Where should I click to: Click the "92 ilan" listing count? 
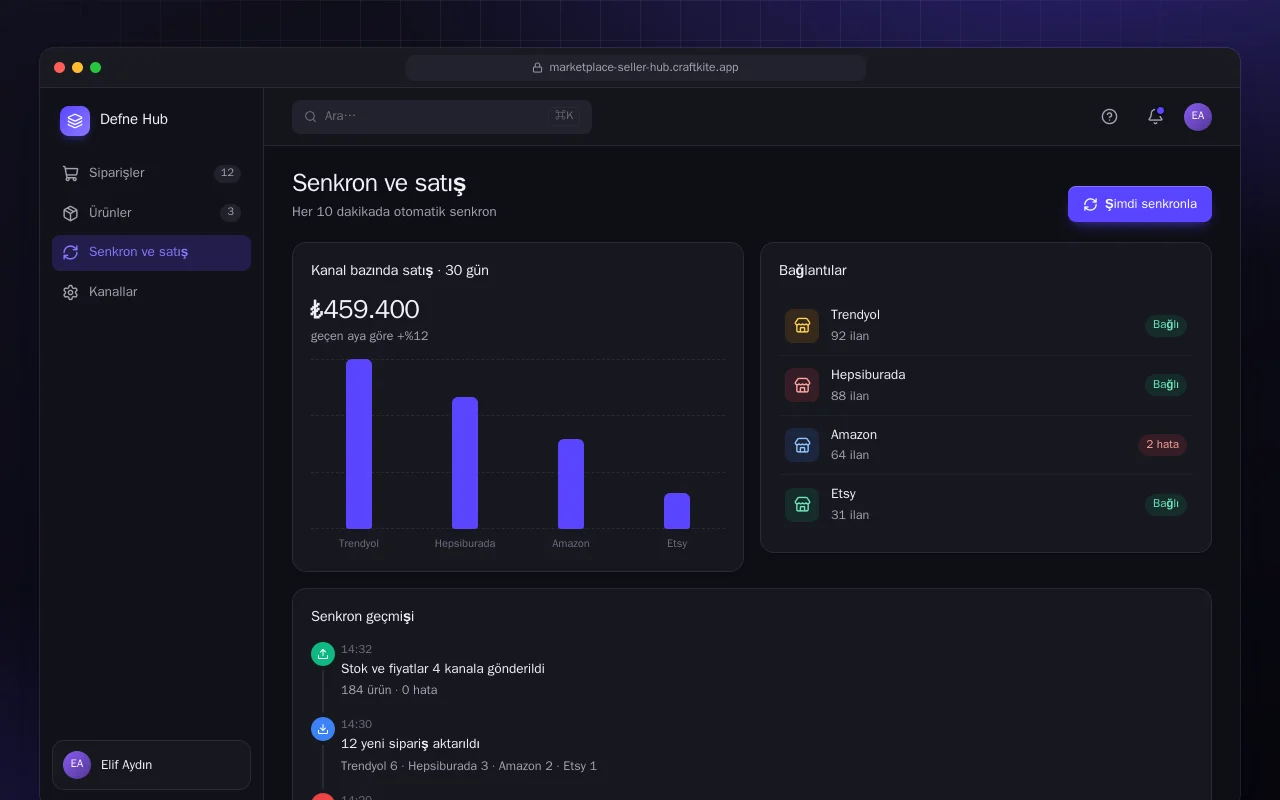coord(850,336)
